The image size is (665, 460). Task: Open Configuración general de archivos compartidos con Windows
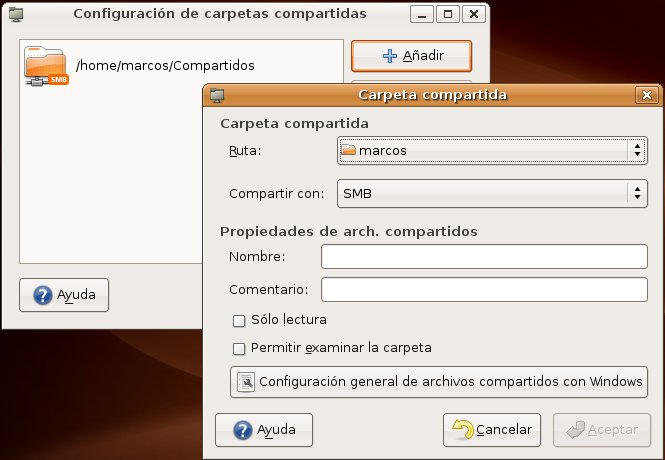coord(439,382)
